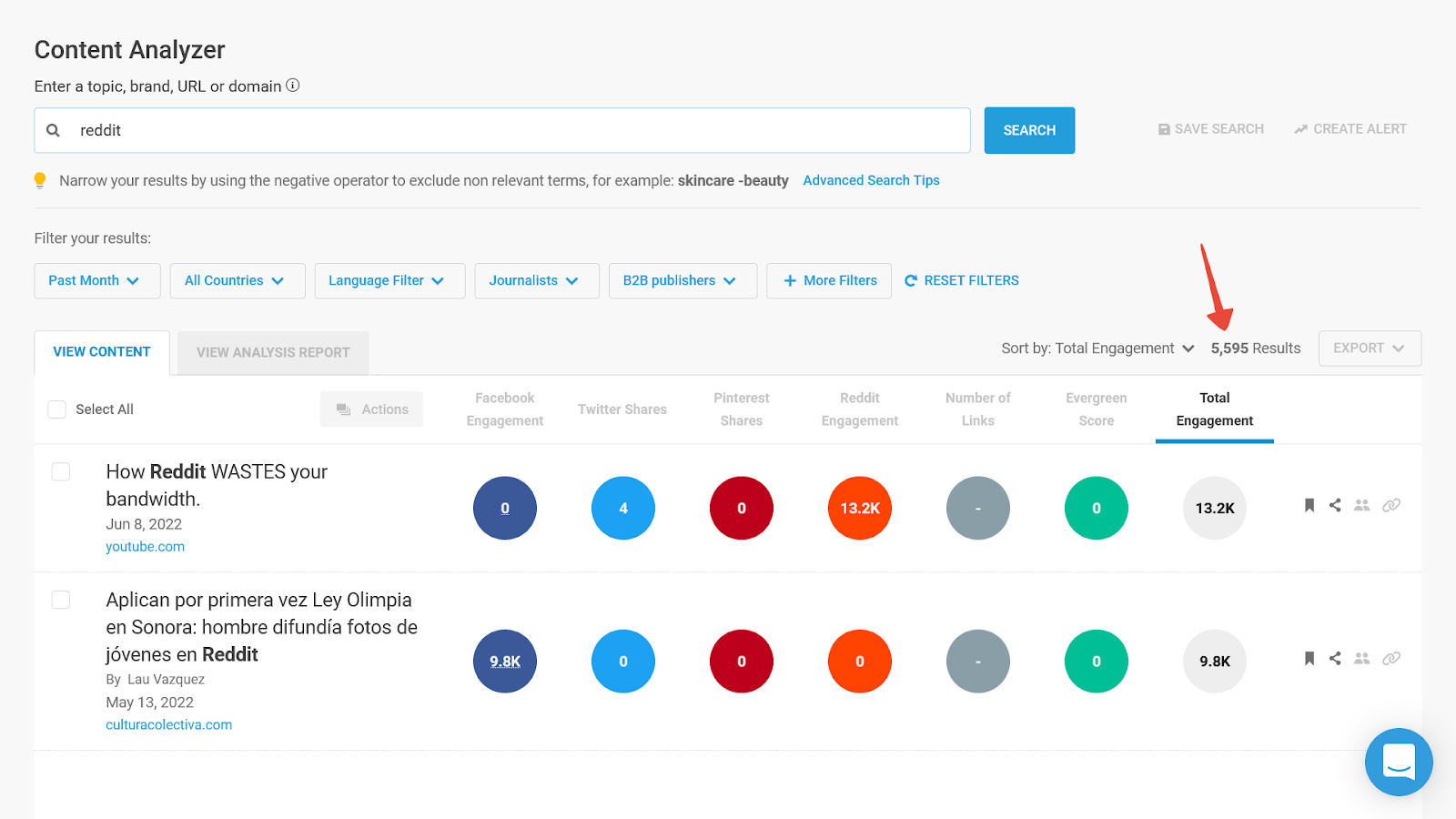
Task: Open More Filters
Action: pos(829,280)
